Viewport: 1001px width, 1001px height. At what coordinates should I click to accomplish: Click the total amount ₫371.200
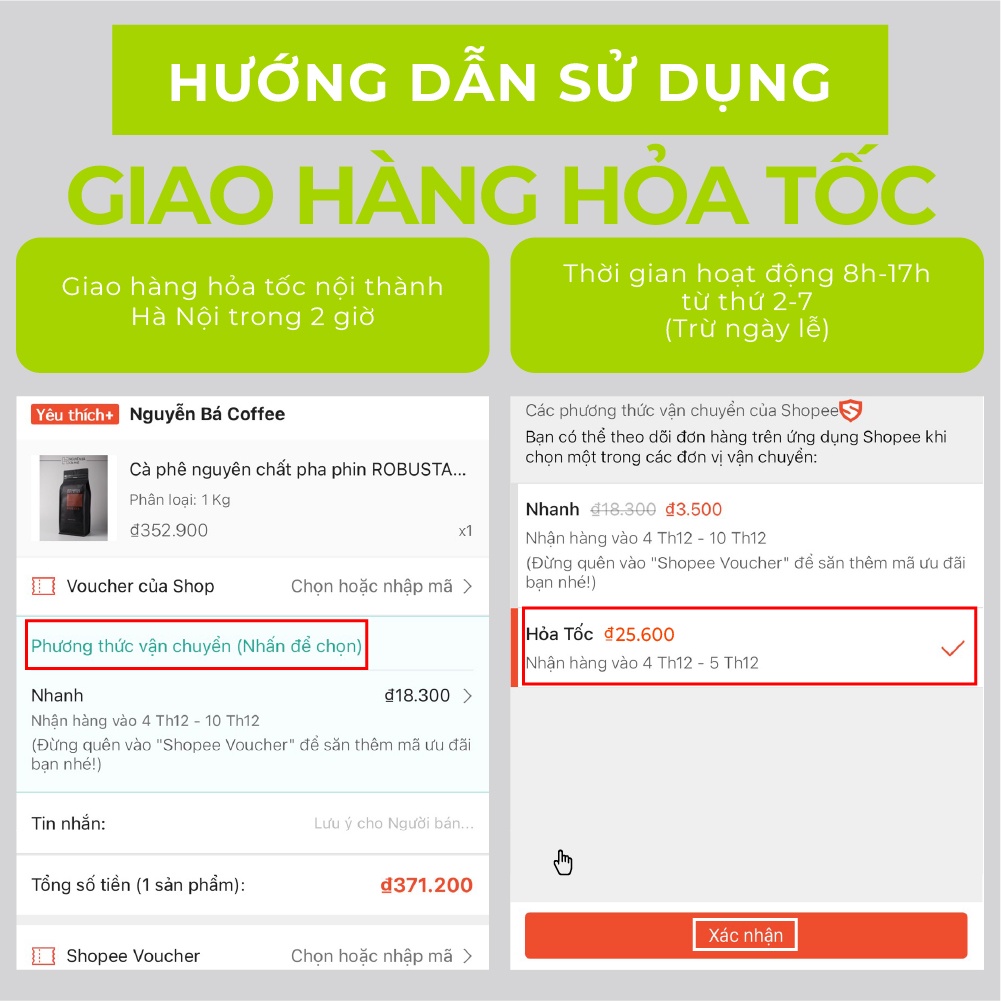[426, 885]
